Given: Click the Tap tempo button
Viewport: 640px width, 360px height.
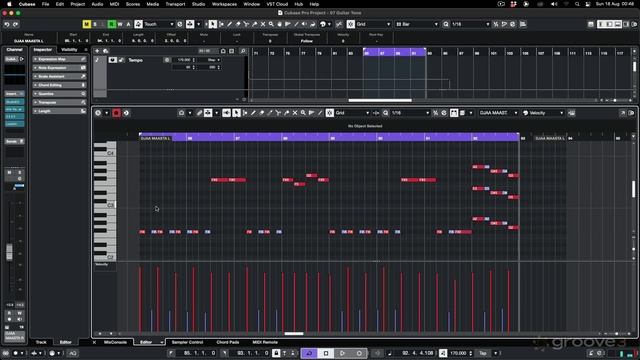Looking at the screenshot, I should pos(483,353).
